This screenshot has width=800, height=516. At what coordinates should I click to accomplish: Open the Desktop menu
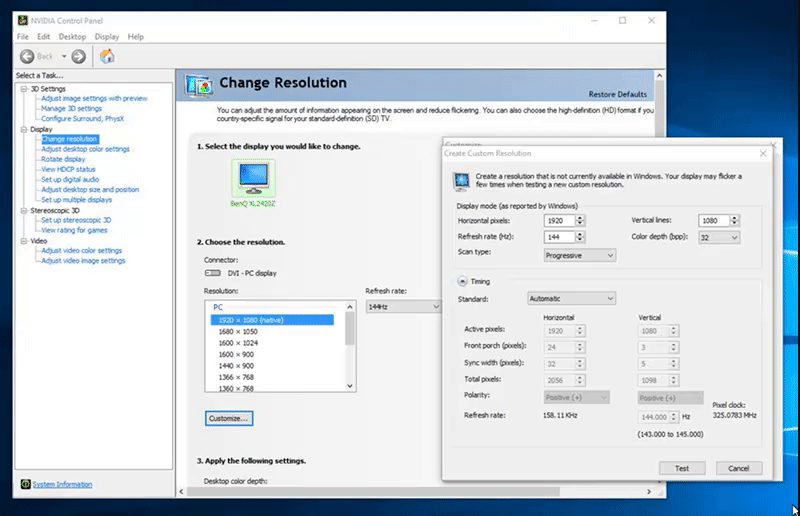point(72,37)
